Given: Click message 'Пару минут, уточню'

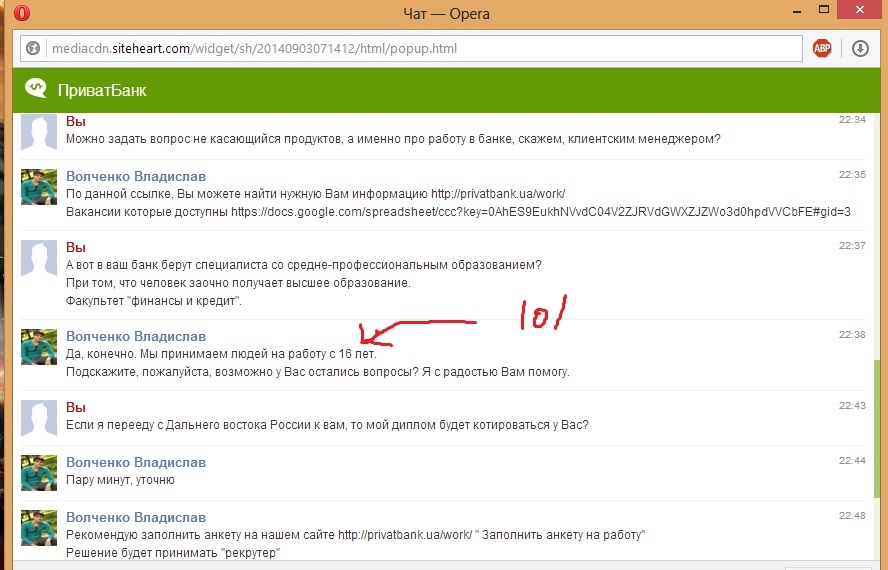Looking at the screenshot, I should [120, 480].
